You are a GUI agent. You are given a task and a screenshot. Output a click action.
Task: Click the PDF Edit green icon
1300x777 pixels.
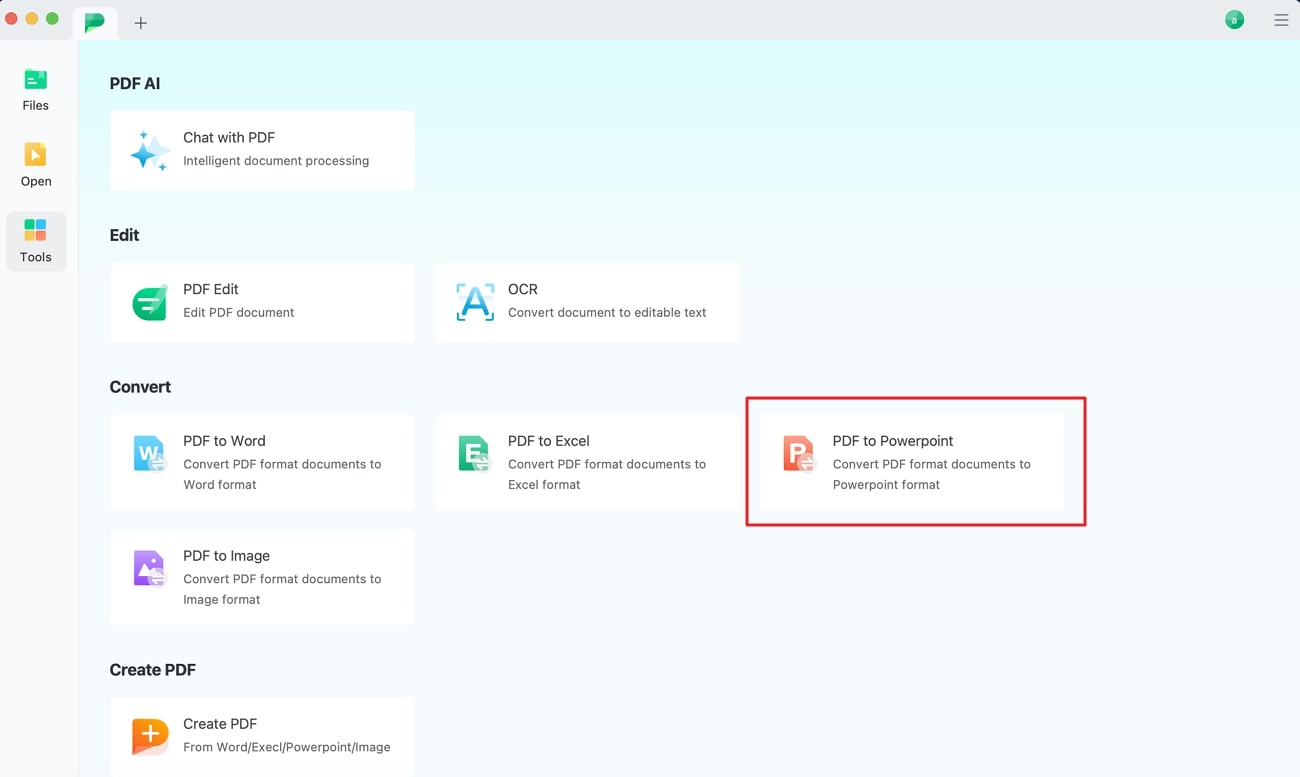[150, 302]
